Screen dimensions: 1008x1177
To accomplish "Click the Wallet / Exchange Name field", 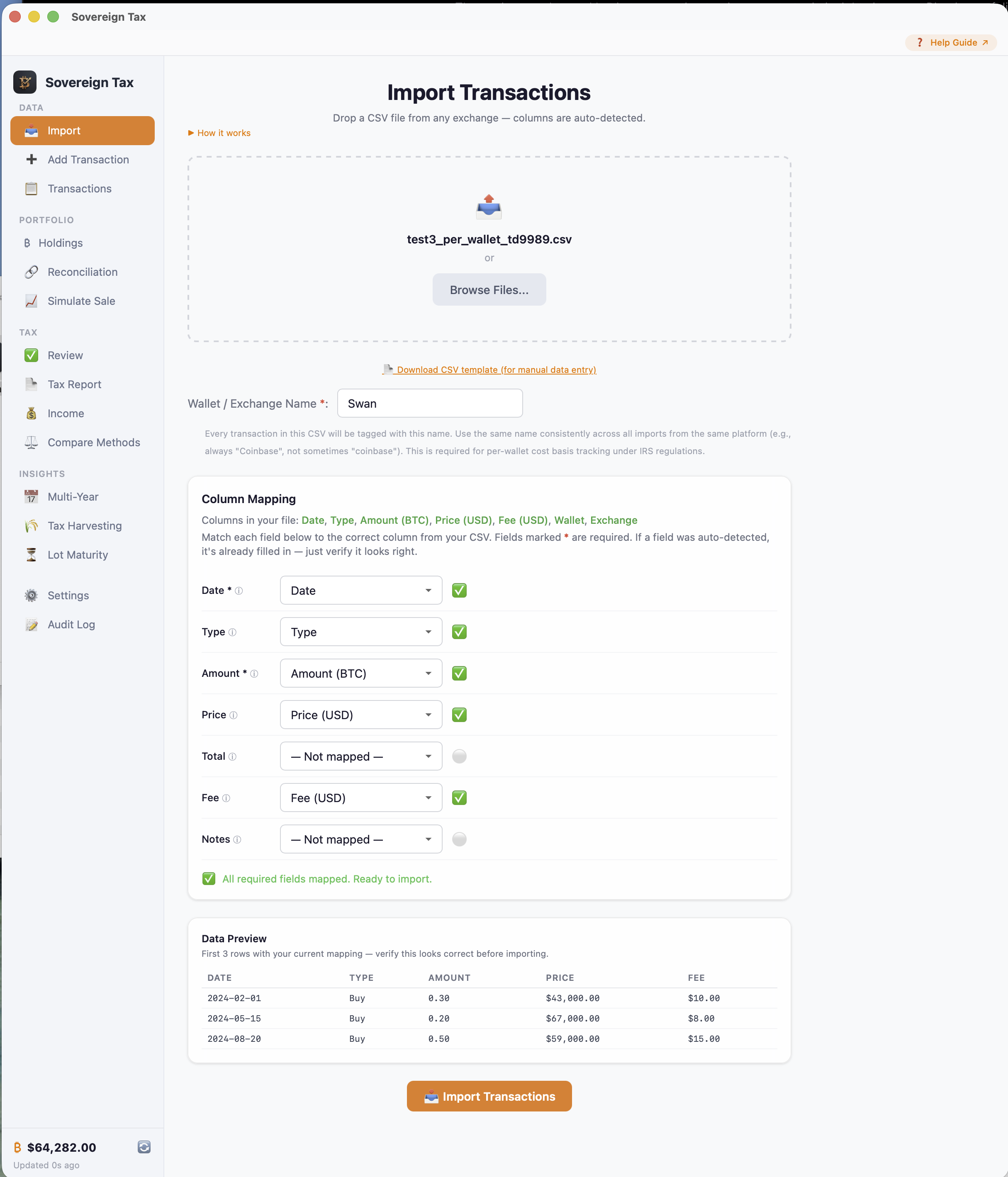I will [x=430, y=403].
